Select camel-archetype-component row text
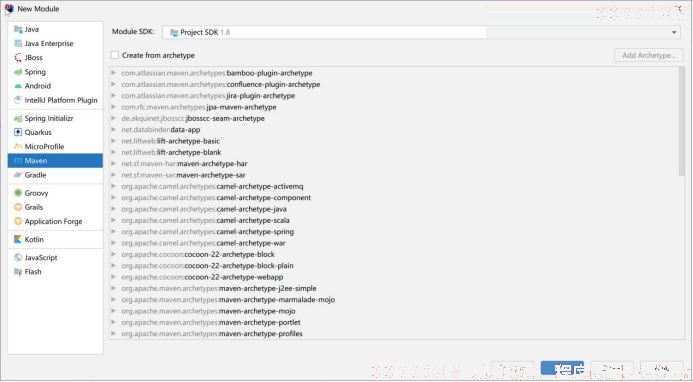Viewport: 693px width, 382px height. click(216, 198)
